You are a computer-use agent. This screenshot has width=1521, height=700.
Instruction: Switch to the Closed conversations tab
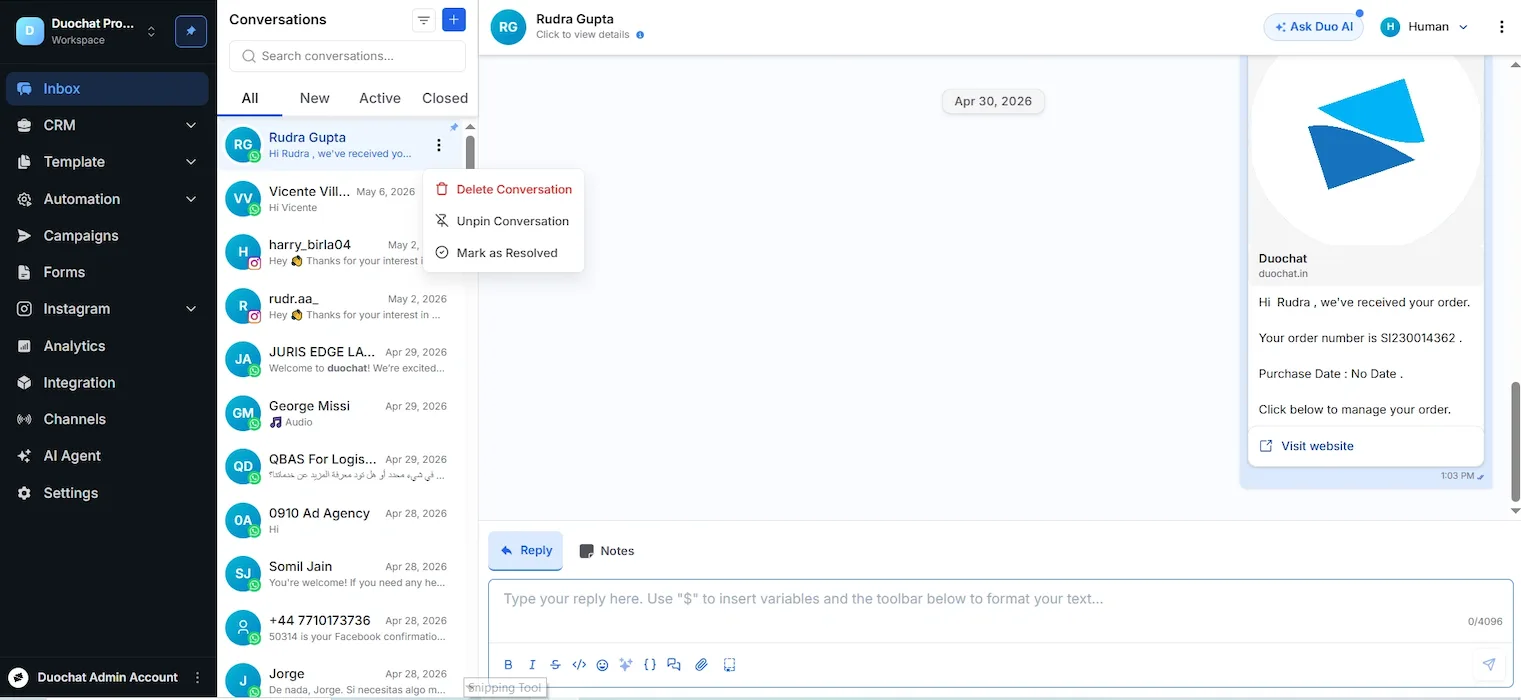point(445,98)
